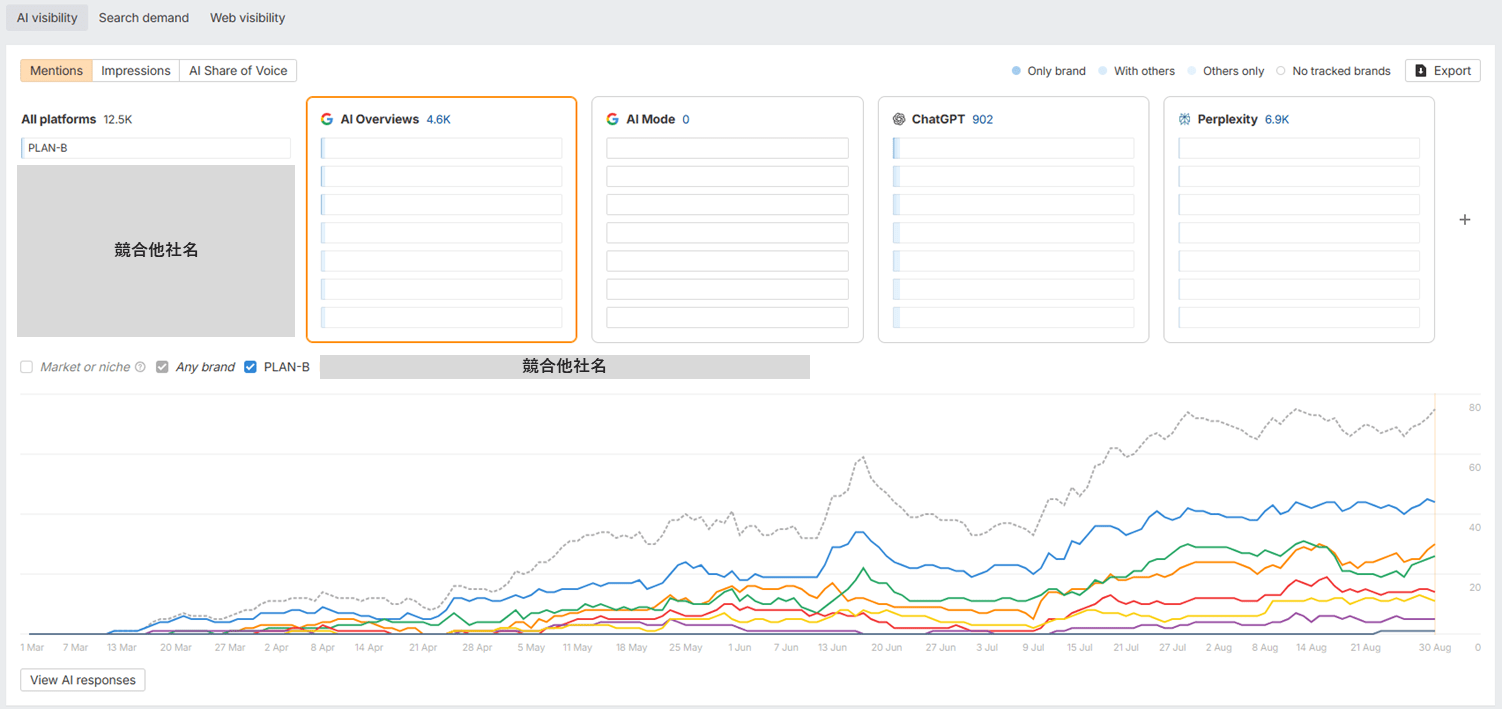
Task: Enable the Market or niche checkbox
Action: pyautogui.click(x=27, y=367)
